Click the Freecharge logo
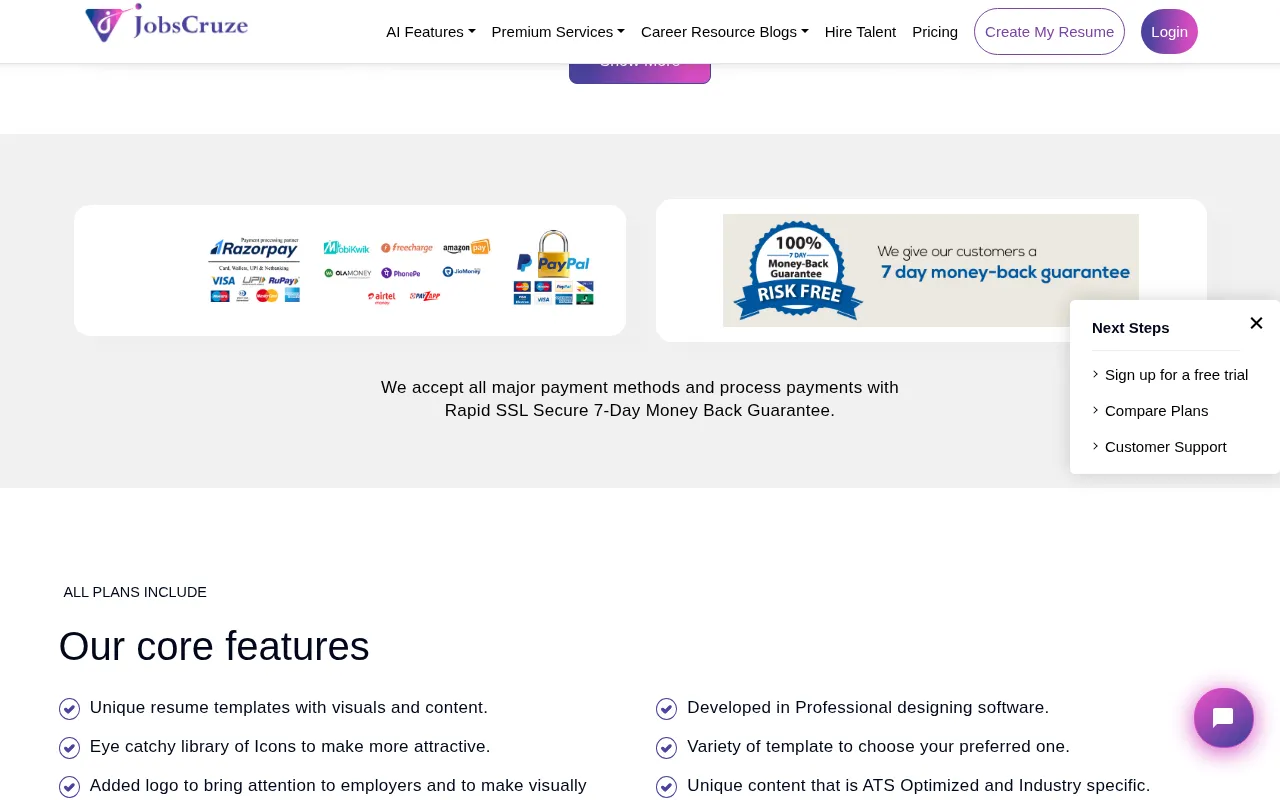Viewport: 1280px width, 800px height. tap(407, 247)
